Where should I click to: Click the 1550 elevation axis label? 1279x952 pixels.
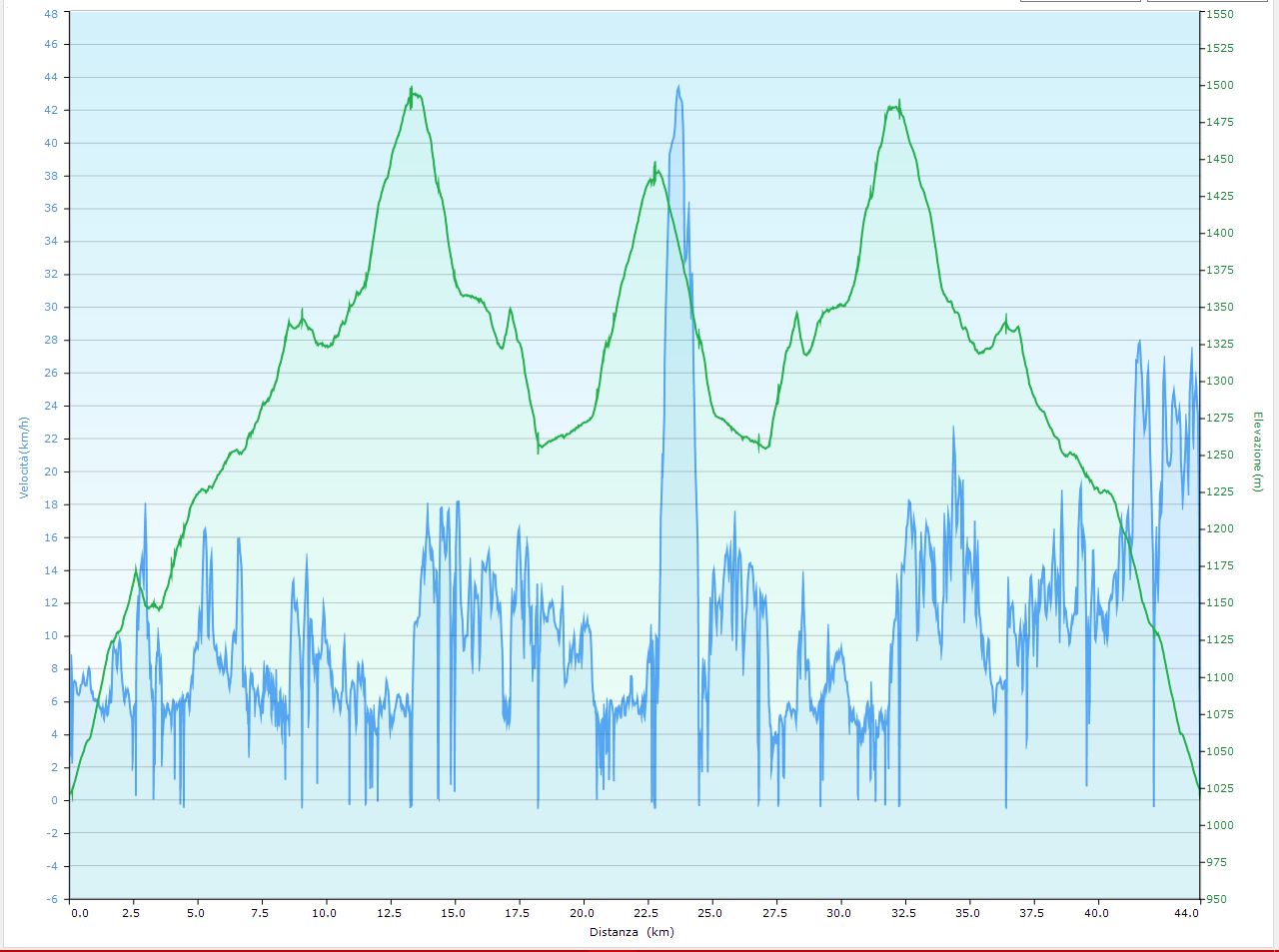click(1220, 15)
